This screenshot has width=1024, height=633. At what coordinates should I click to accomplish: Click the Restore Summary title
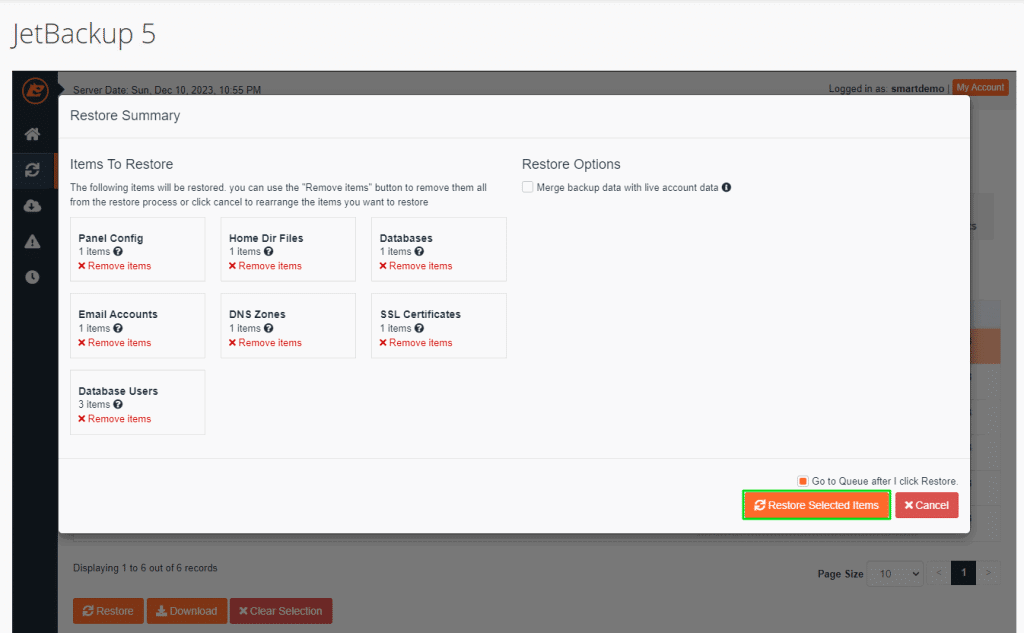point(125,116)
